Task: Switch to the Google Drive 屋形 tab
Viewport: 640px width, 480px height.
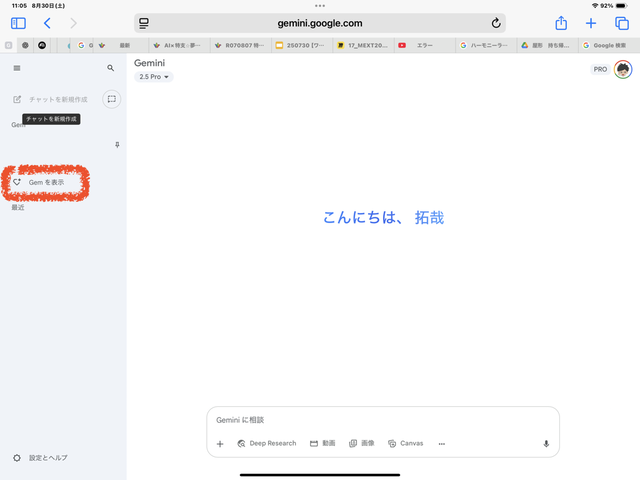Action: (547, 45)
